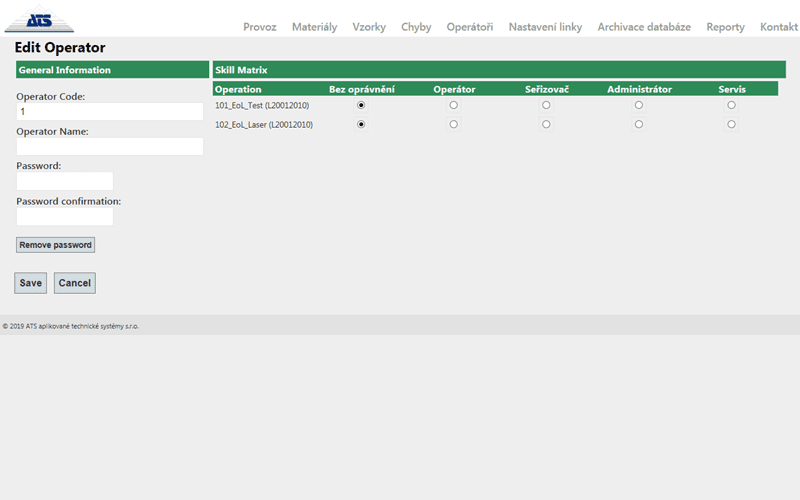Open the Provoz menu
The height and width of the screenshot is (500, 800).
260,27
